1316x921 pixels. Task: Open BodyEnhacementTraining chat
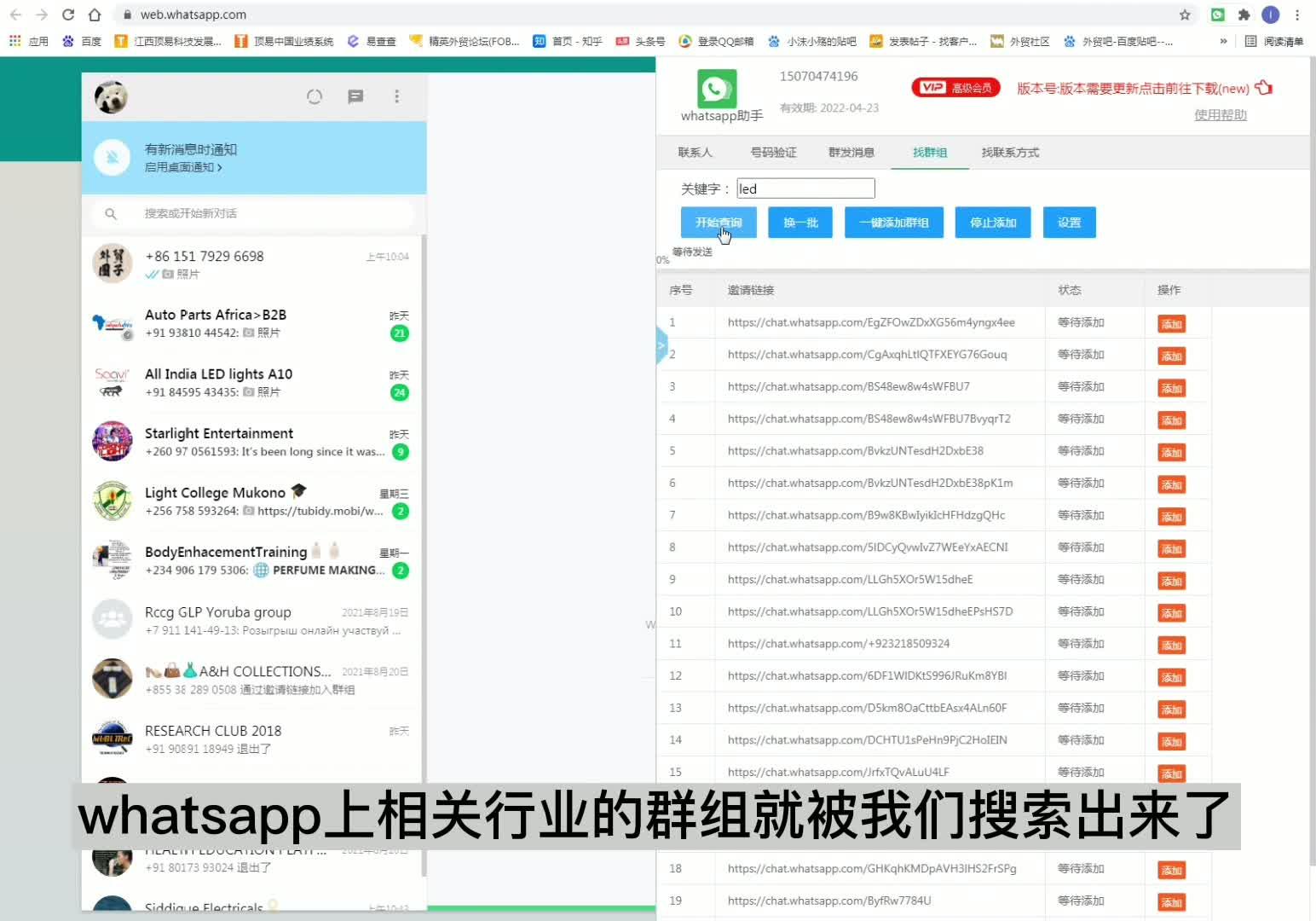point(253,560)
